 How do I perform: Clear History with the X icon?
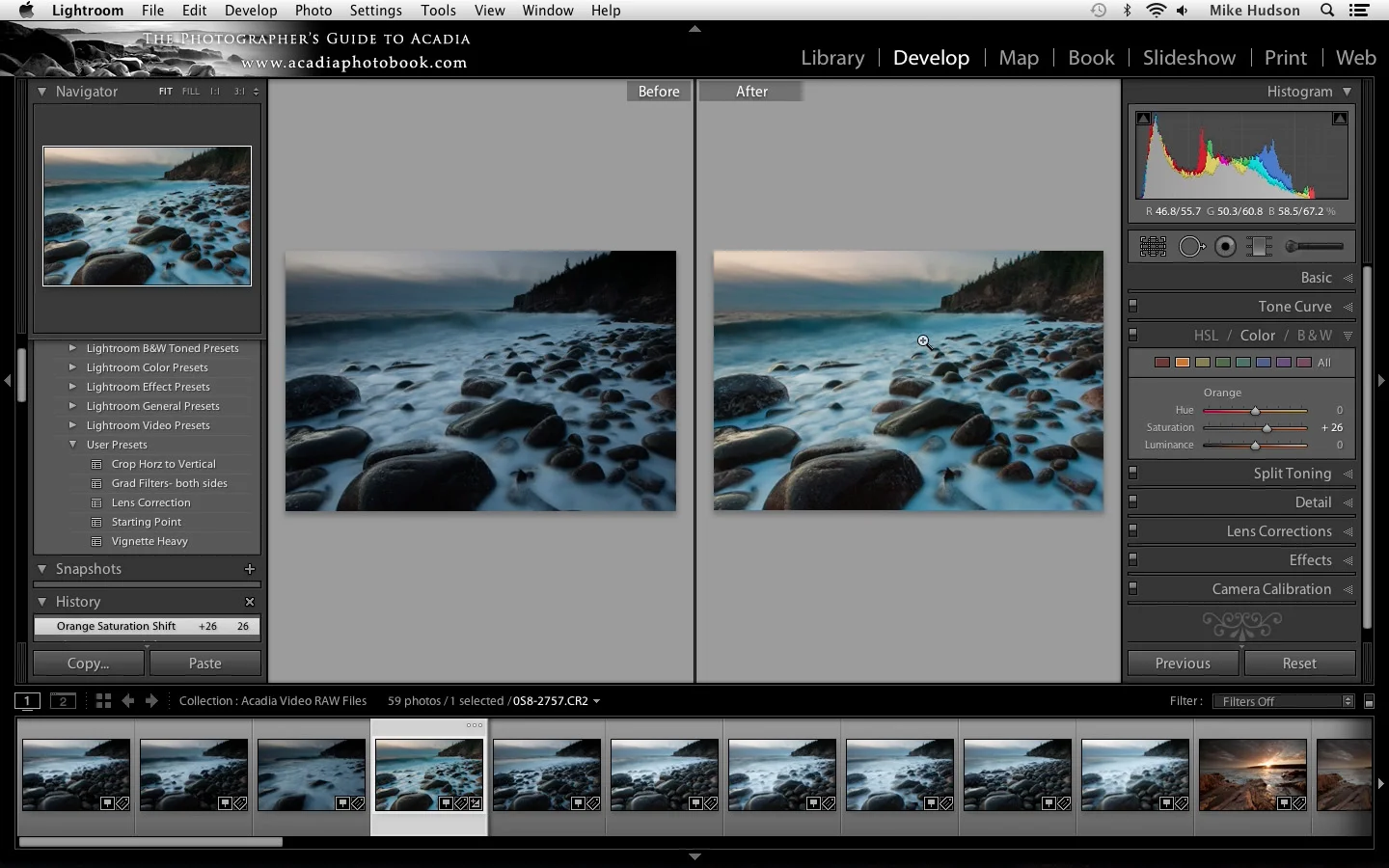tap(250, 602)
